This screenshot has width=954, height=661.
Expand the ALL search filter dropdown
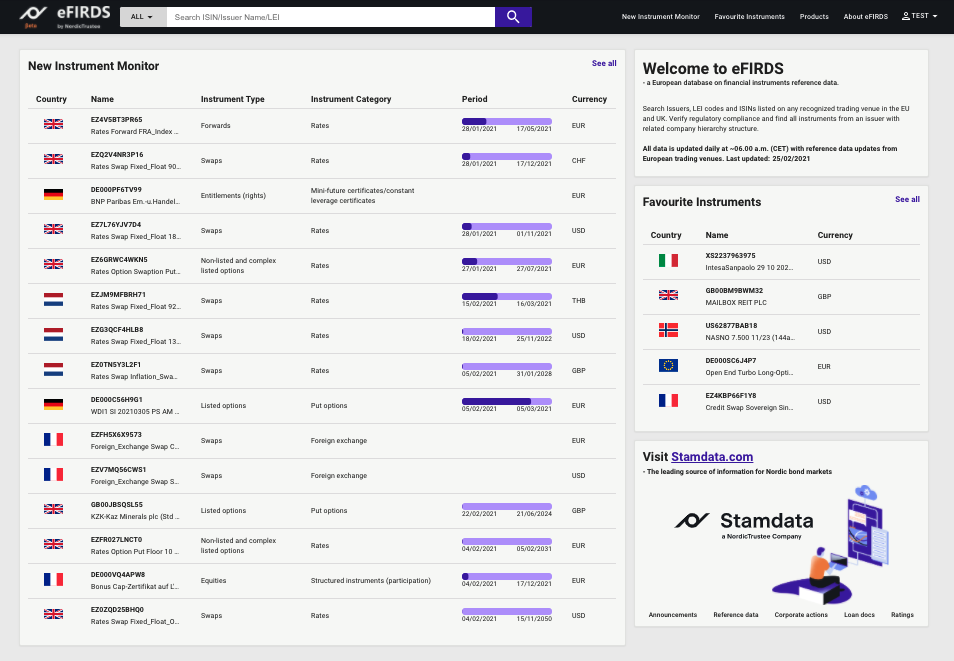tap(142, 17)
